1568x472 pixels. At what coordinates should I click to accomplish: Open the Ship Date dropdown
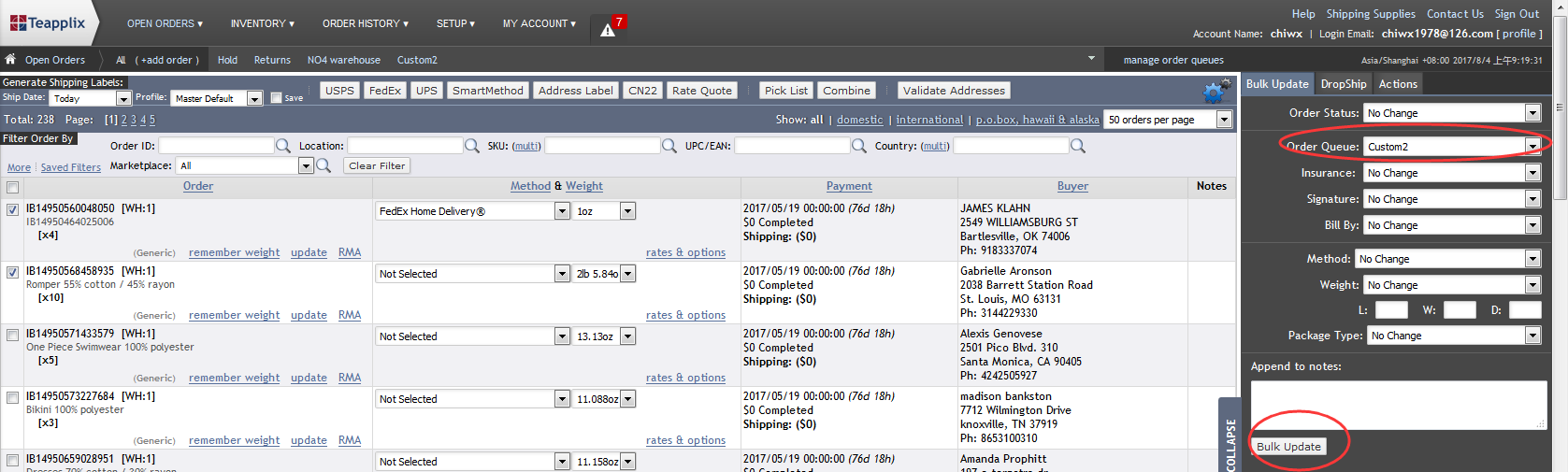[91, 98]
